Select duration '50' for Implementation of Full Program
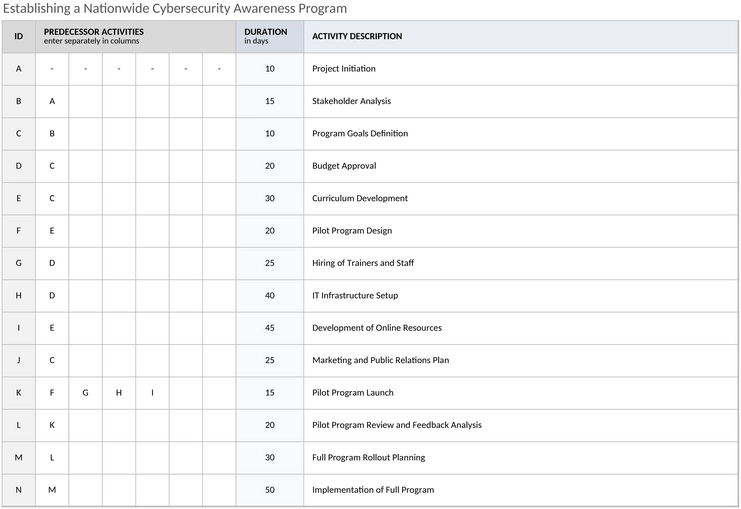The height and width of the screenshot is (509, 741). pyautogui.click(x=270, y=490)
